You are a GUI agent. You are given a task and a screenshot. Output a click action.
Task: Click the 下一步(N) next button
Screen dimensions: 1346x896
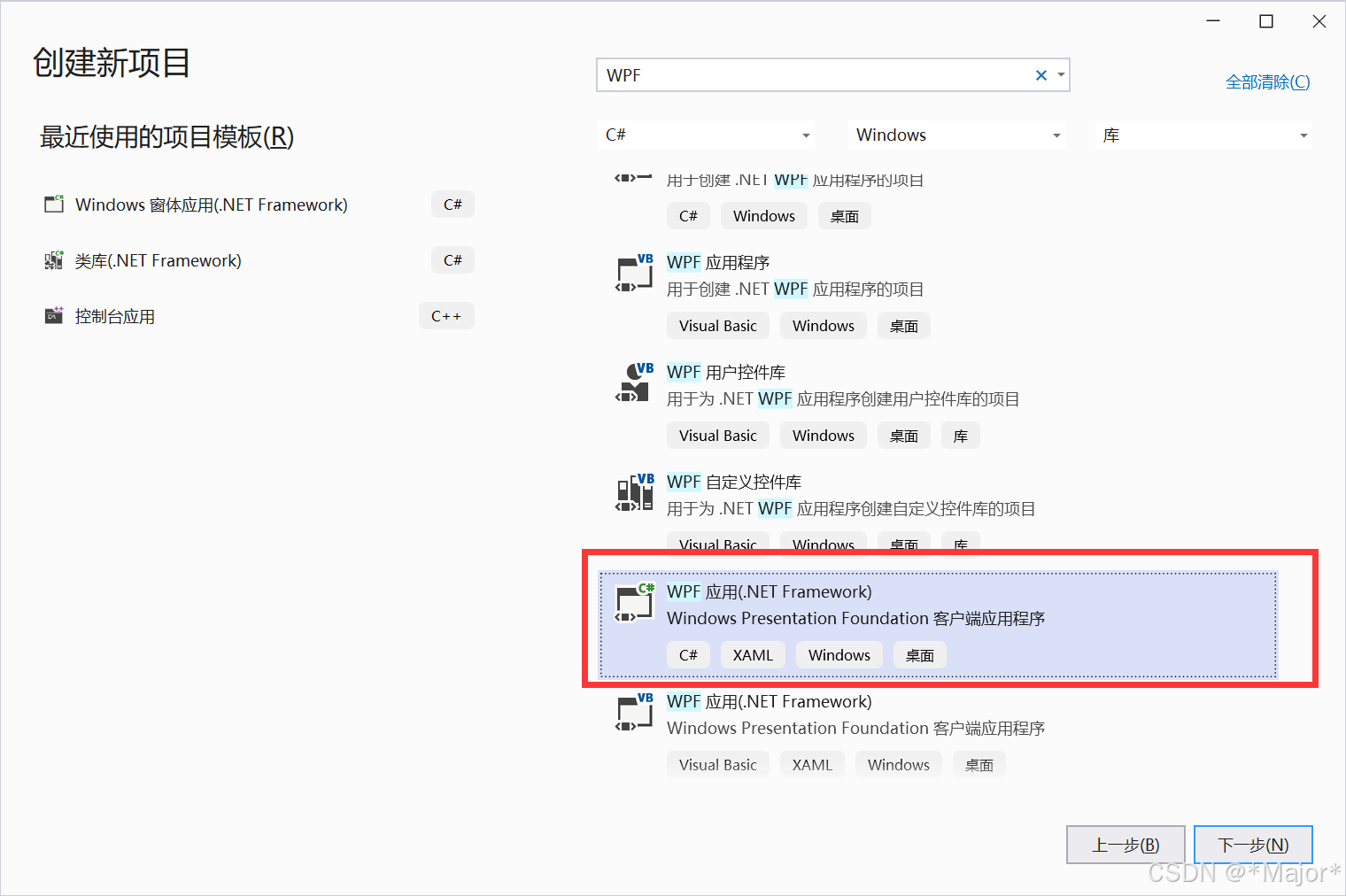(x=1253, y=845)
